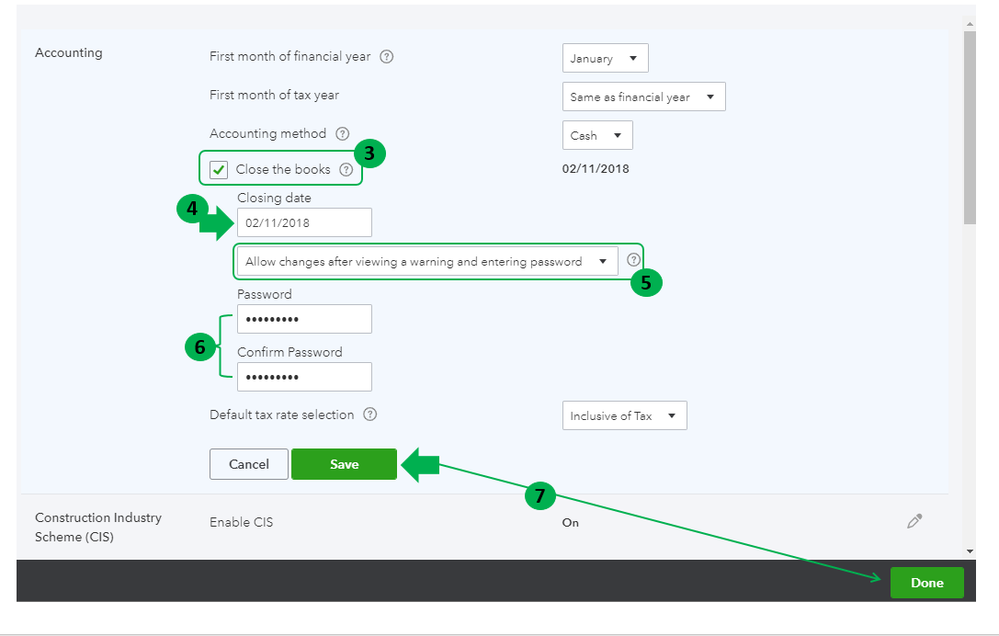Click the Done button in footer
Viewport: 999px width, 636px height.
click(x=927, y=582)
